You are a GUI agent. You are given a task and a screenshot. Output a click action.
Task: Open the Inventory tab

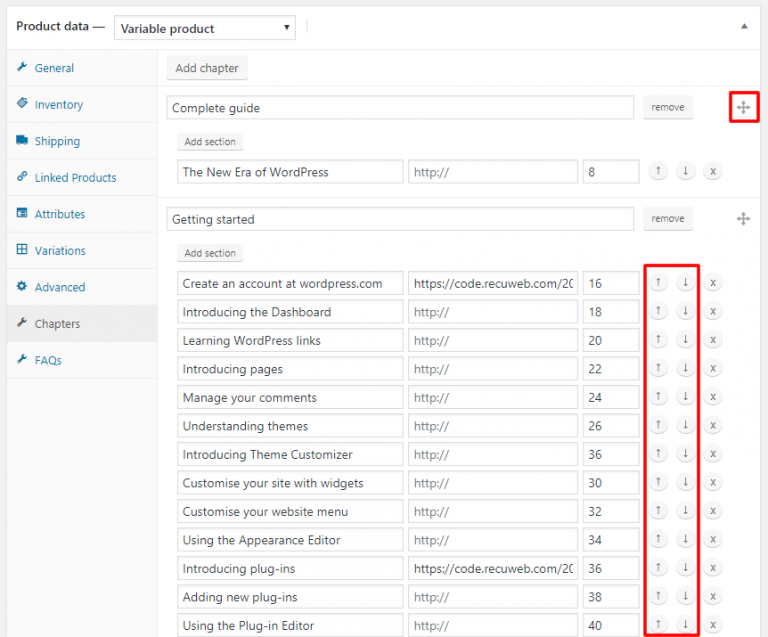pos(58,105)
